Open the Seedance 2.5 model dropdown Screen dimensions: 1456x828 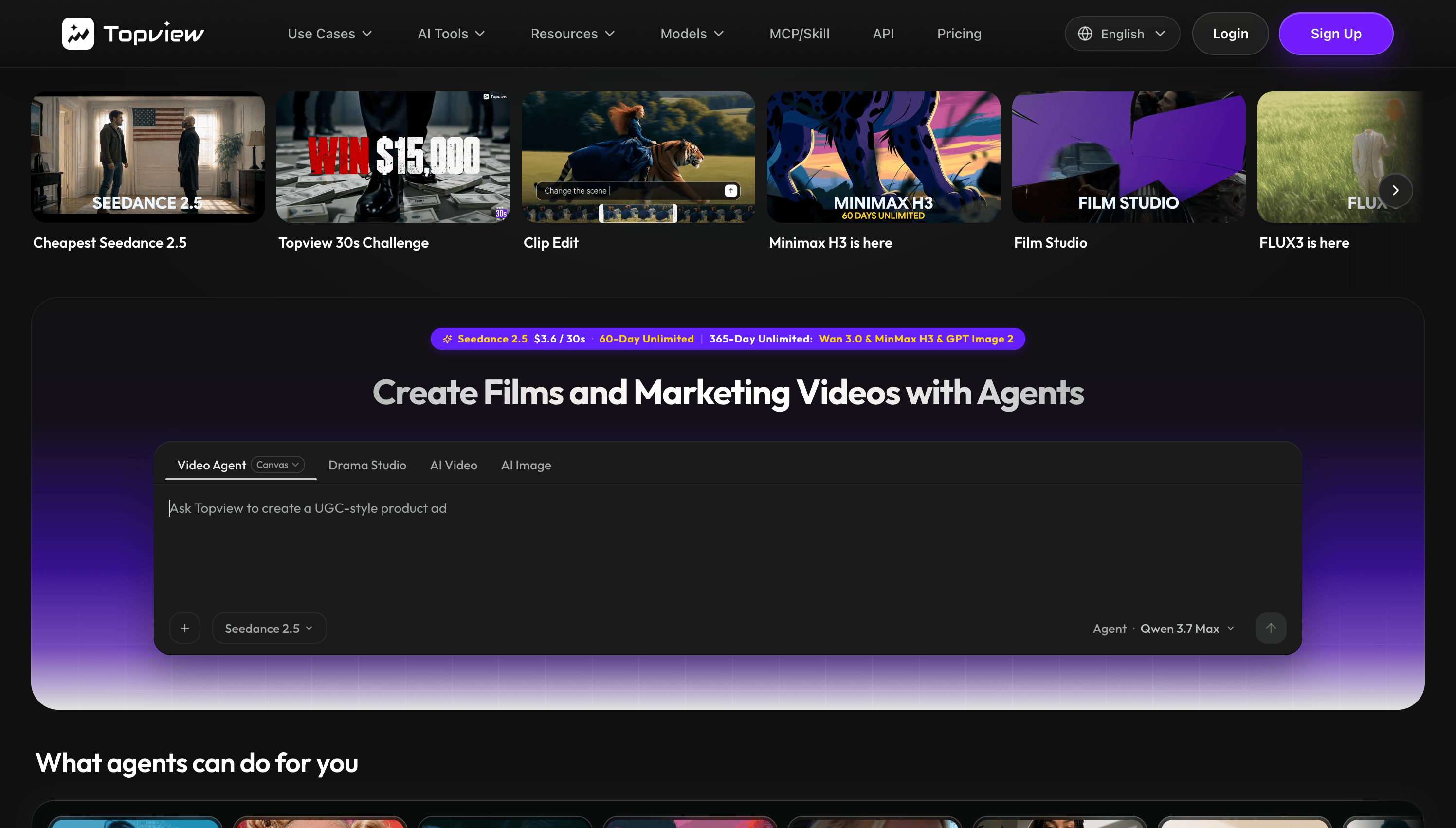(269, 628)
